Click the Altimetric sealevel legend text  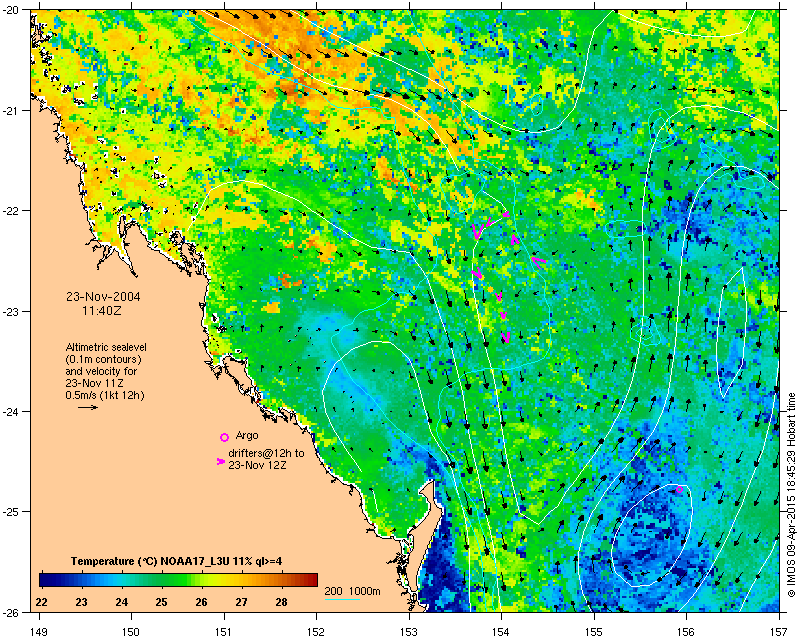tap(106, 347)
